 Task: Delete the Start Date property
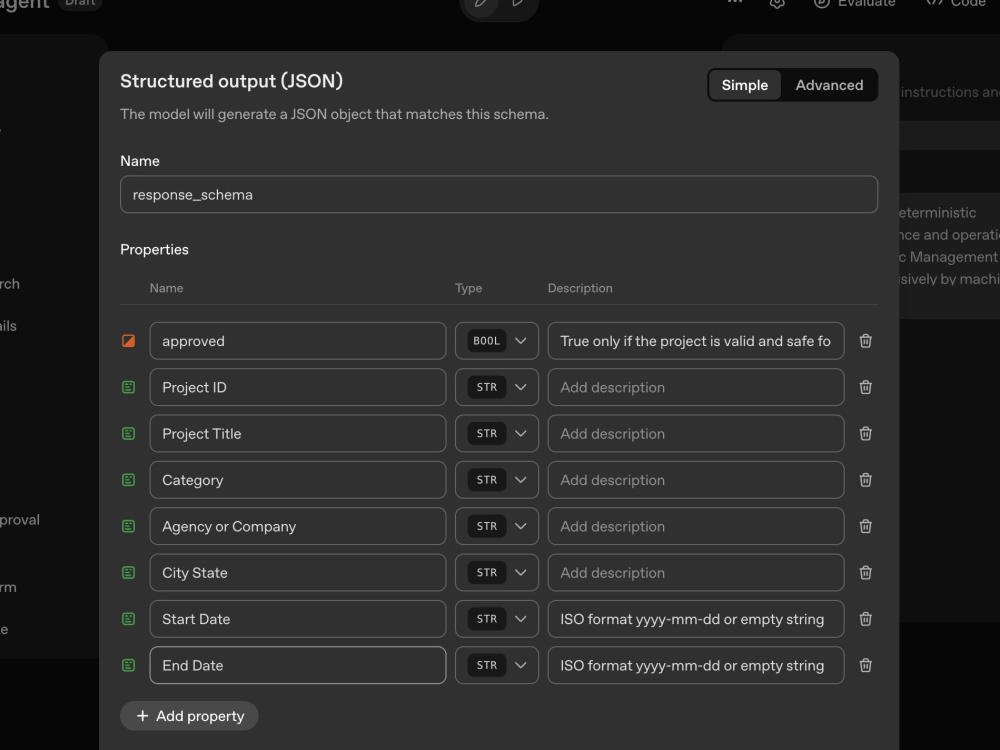pos(865,619)
